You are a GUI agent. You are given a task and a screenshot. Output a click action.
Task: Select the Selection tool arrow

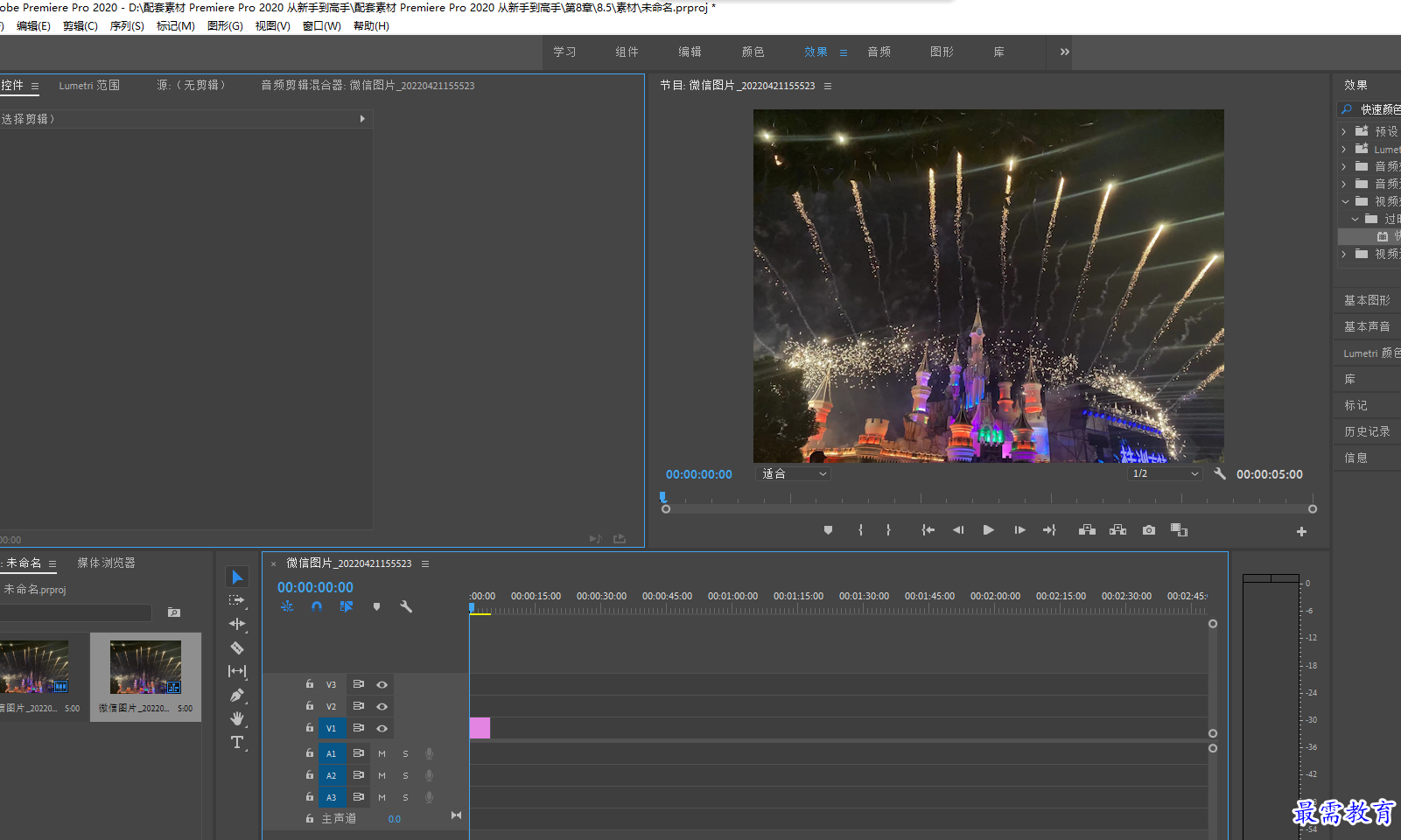click(x=237, y=577)
